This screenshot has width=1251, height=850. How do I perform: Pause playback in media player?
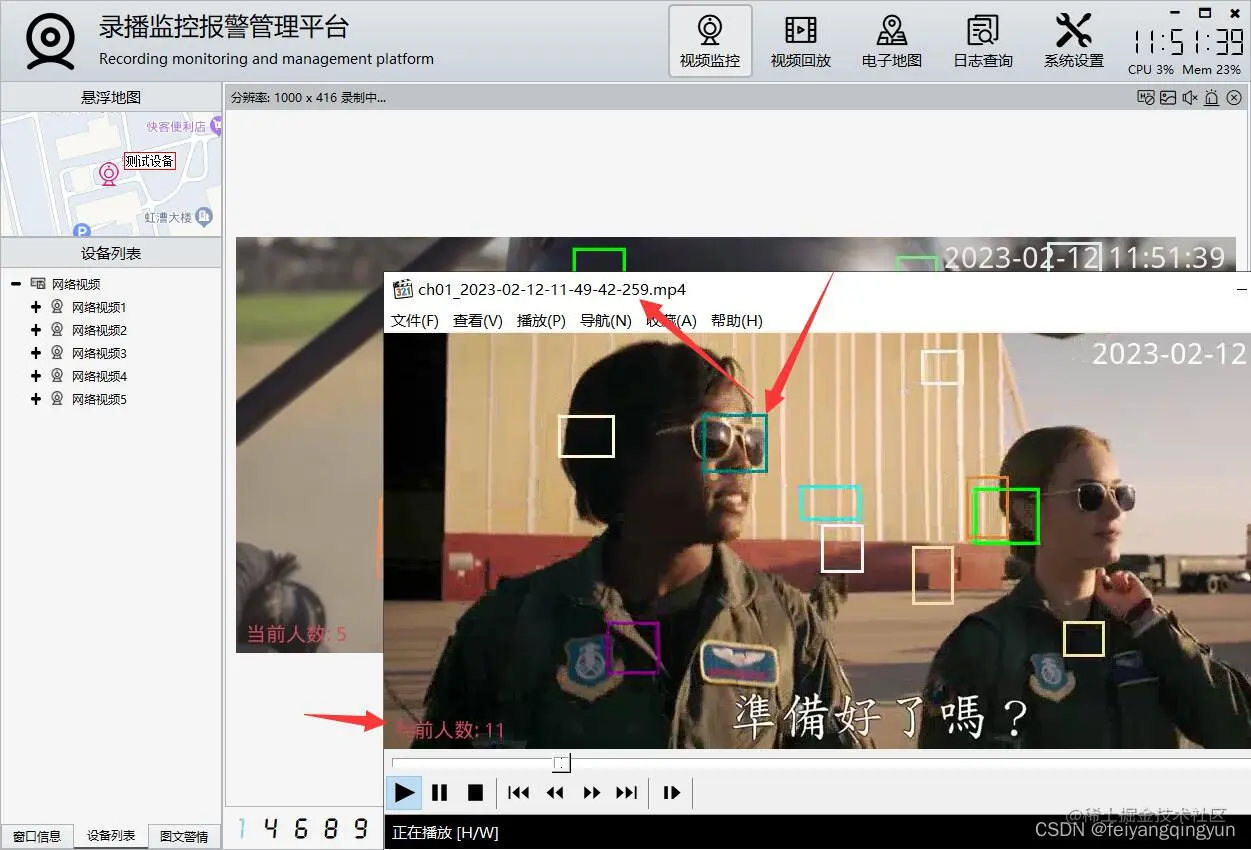(439, 793)
